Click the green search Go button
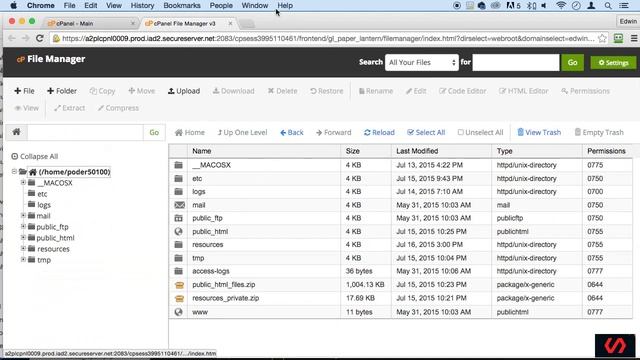This screenshot has height=360, width=640. coord(572,62)
